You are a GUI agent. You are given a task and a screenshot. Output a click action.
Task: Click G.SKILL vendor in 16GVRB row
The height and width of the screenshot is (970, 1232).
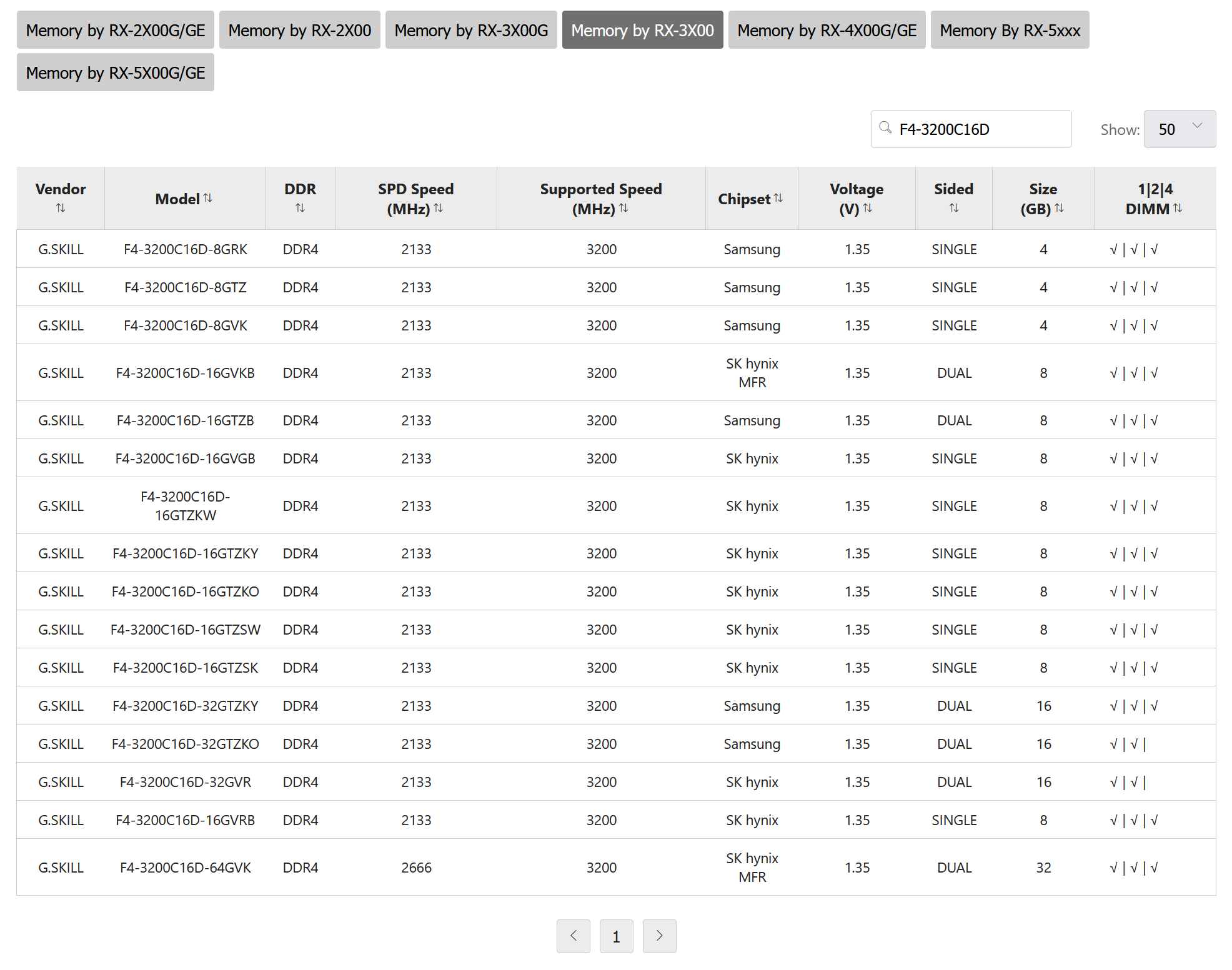coord(61,820)
